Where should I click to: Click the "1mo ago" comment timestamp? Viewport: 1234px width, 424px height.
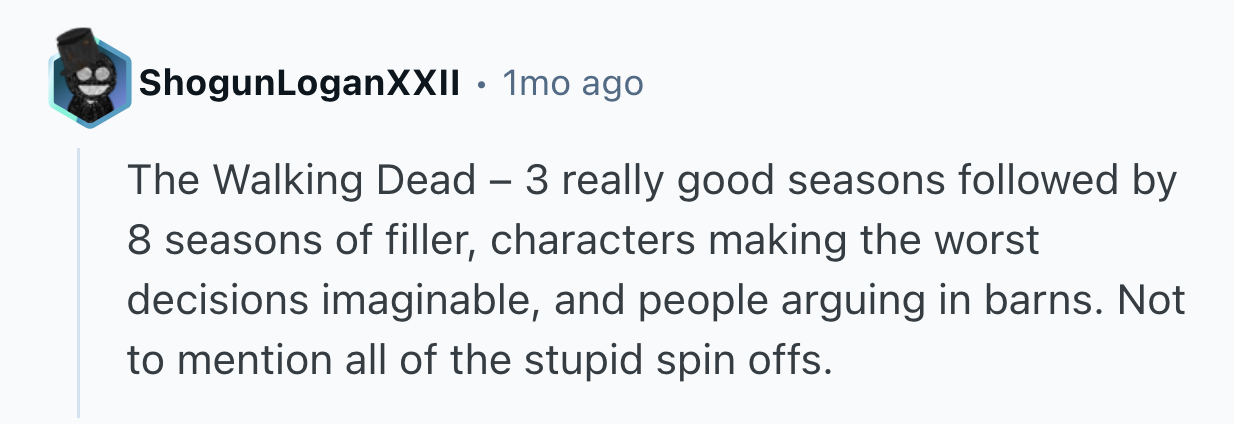click(573, 85)
